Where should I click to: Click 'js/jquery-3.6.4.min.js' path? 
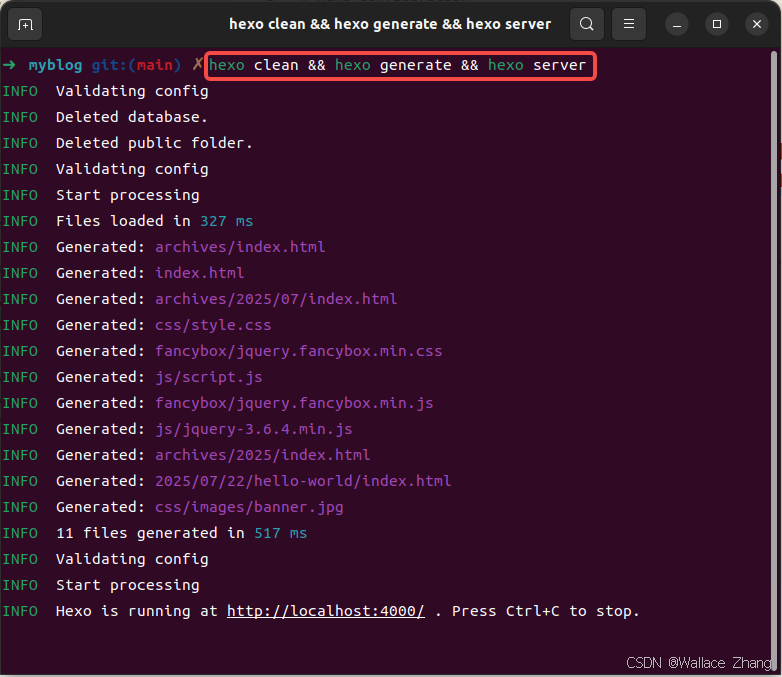pos(253,429)
